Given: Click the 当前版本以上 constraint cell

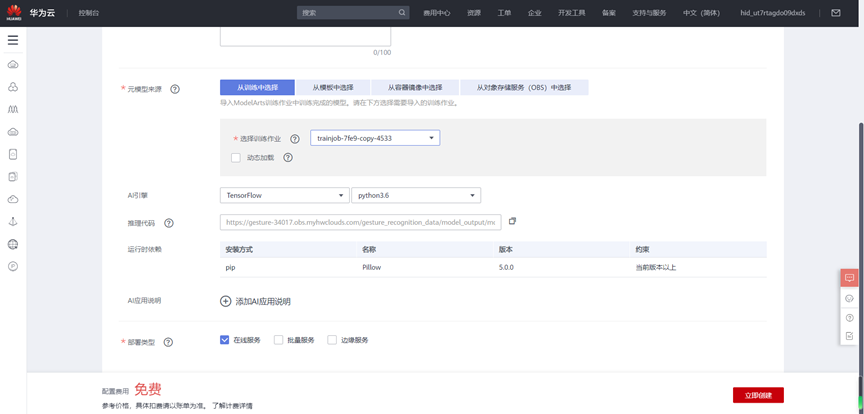Looking at the screenshot, I should [656, 267].
